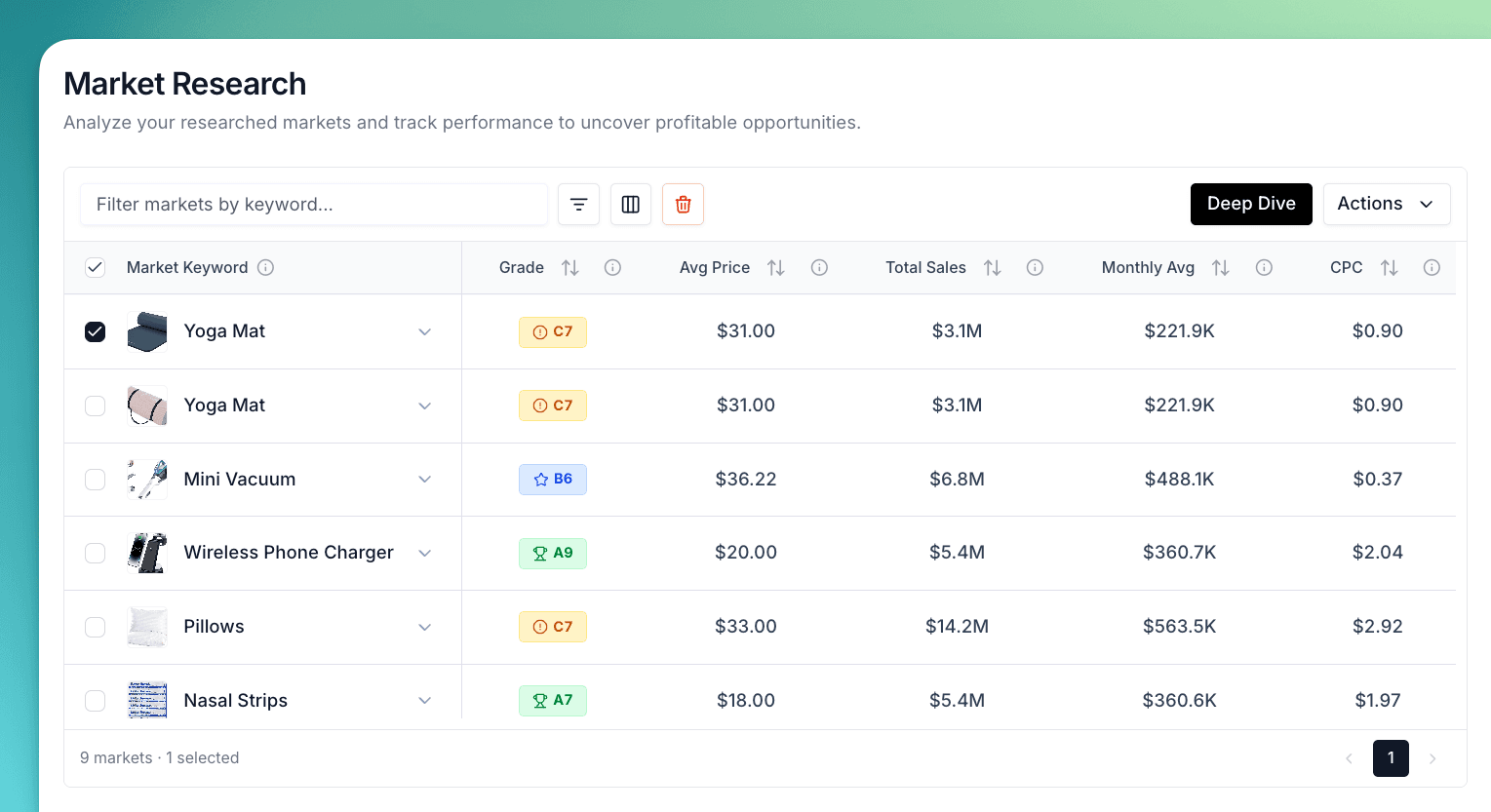Click the keyword filter input field

(313, 204)
